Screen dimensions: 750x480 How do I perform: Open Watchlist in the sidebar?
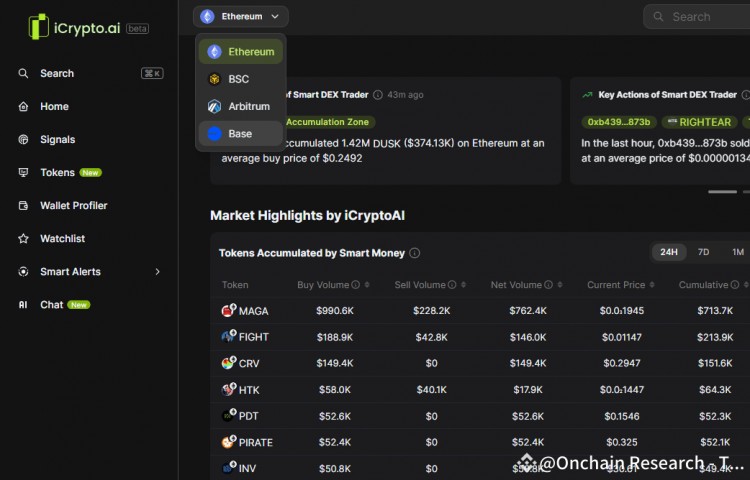tap(62, 239)
